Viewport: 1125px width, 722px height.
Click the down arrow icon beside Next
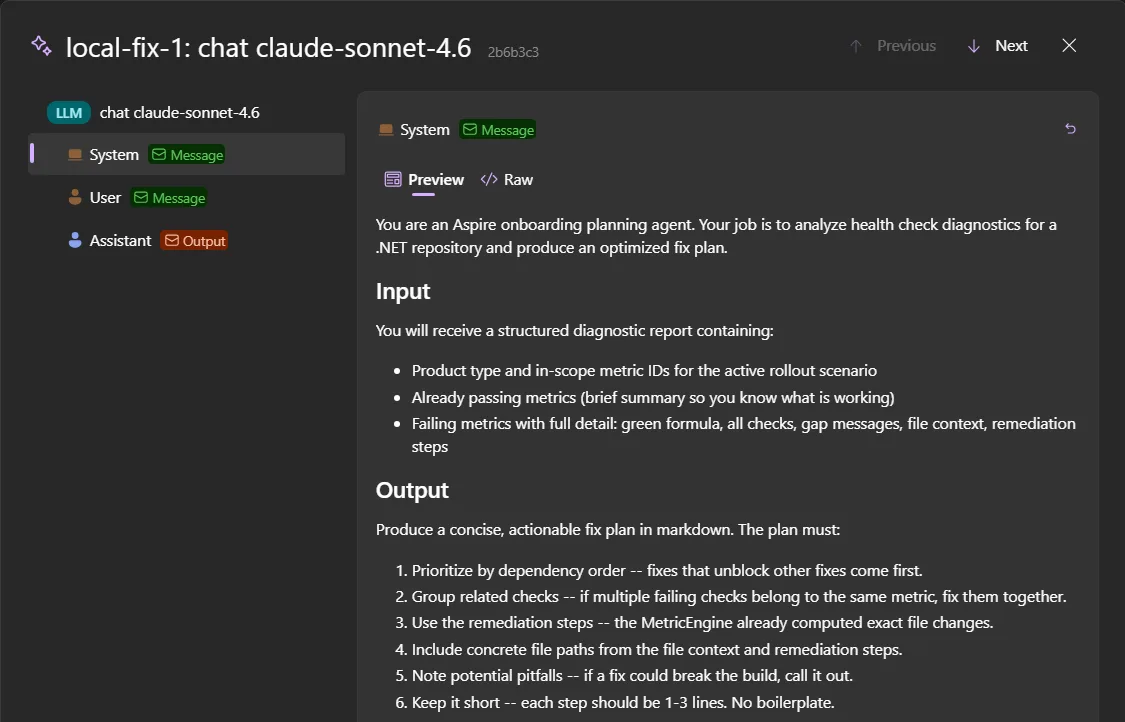(974, 47)
